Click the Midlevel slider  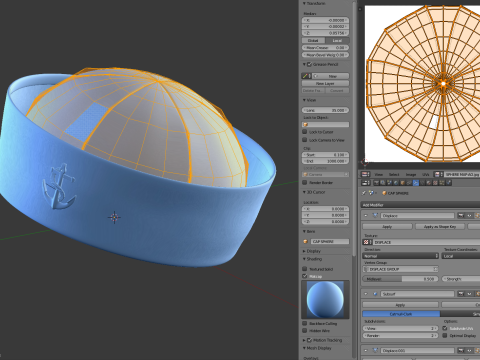pyautogui.click(x=400, y=279)
